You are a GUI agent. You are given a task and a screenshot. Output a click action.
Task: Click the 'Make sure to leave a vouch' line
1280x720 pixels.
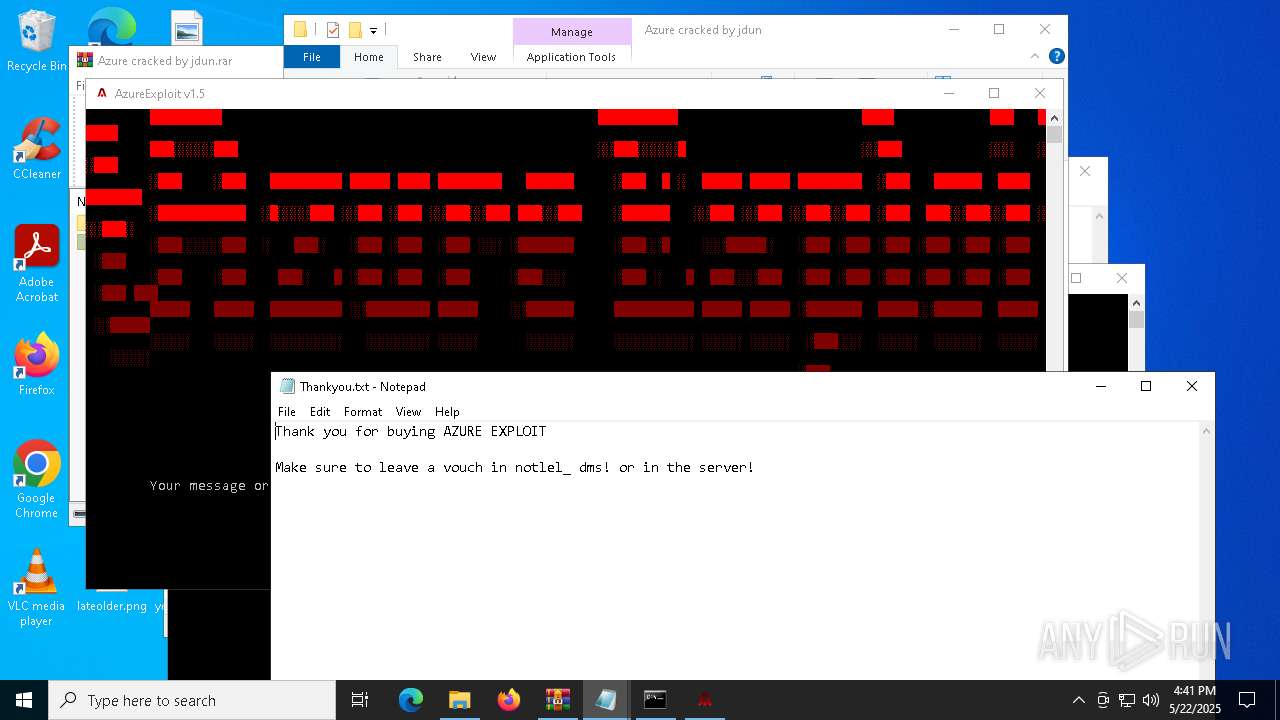pos(515,467)
